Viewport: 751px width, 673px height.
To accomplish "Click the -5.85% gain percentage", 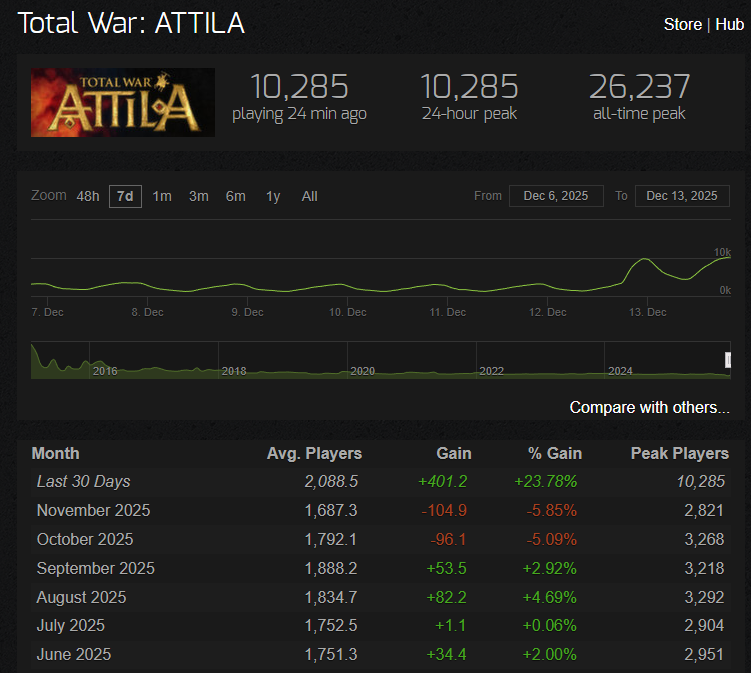I will click(551, 511).
